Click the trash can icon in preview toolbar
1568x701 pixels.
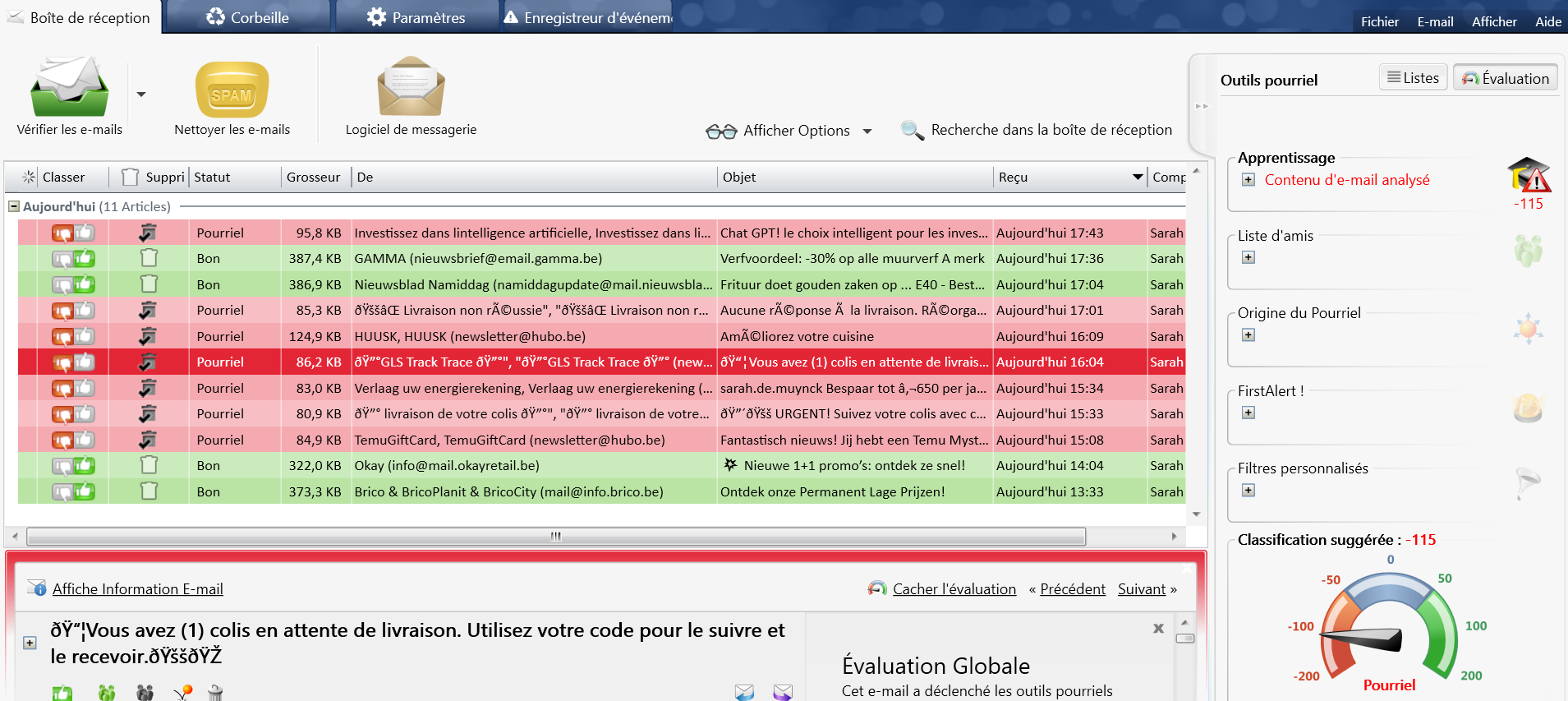[215, 693]
